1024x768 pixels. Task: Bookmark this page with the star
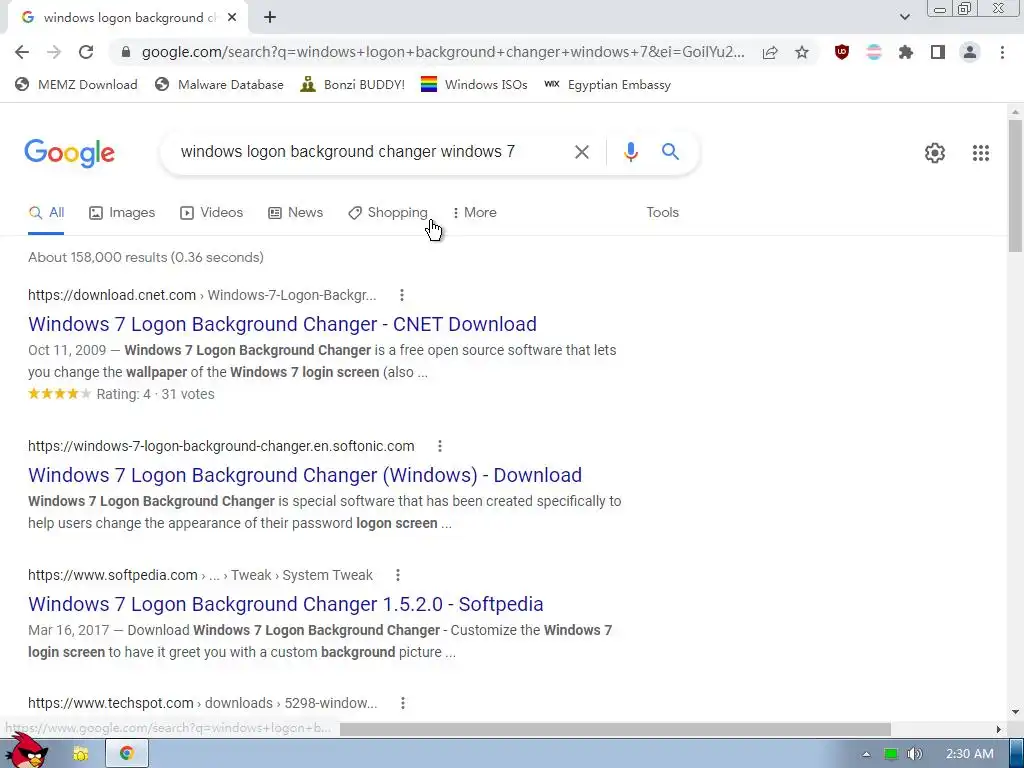tap(802, 52)
